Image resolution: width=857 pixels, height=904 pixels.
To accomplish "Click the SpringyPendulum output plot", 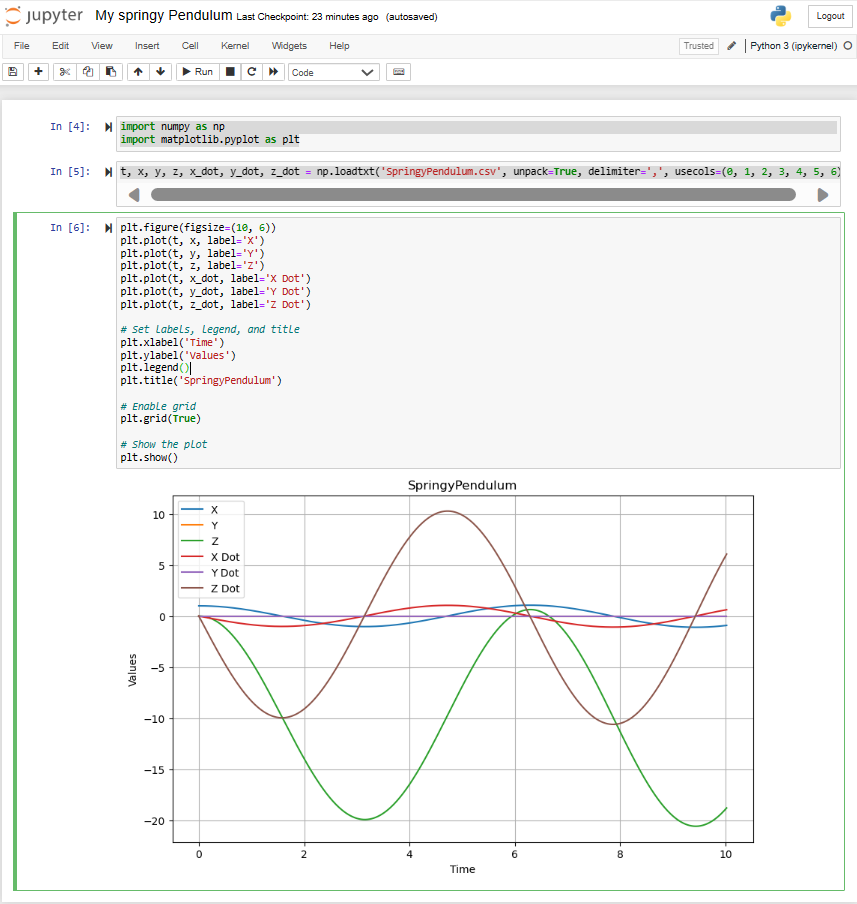I will coord(441,678).
